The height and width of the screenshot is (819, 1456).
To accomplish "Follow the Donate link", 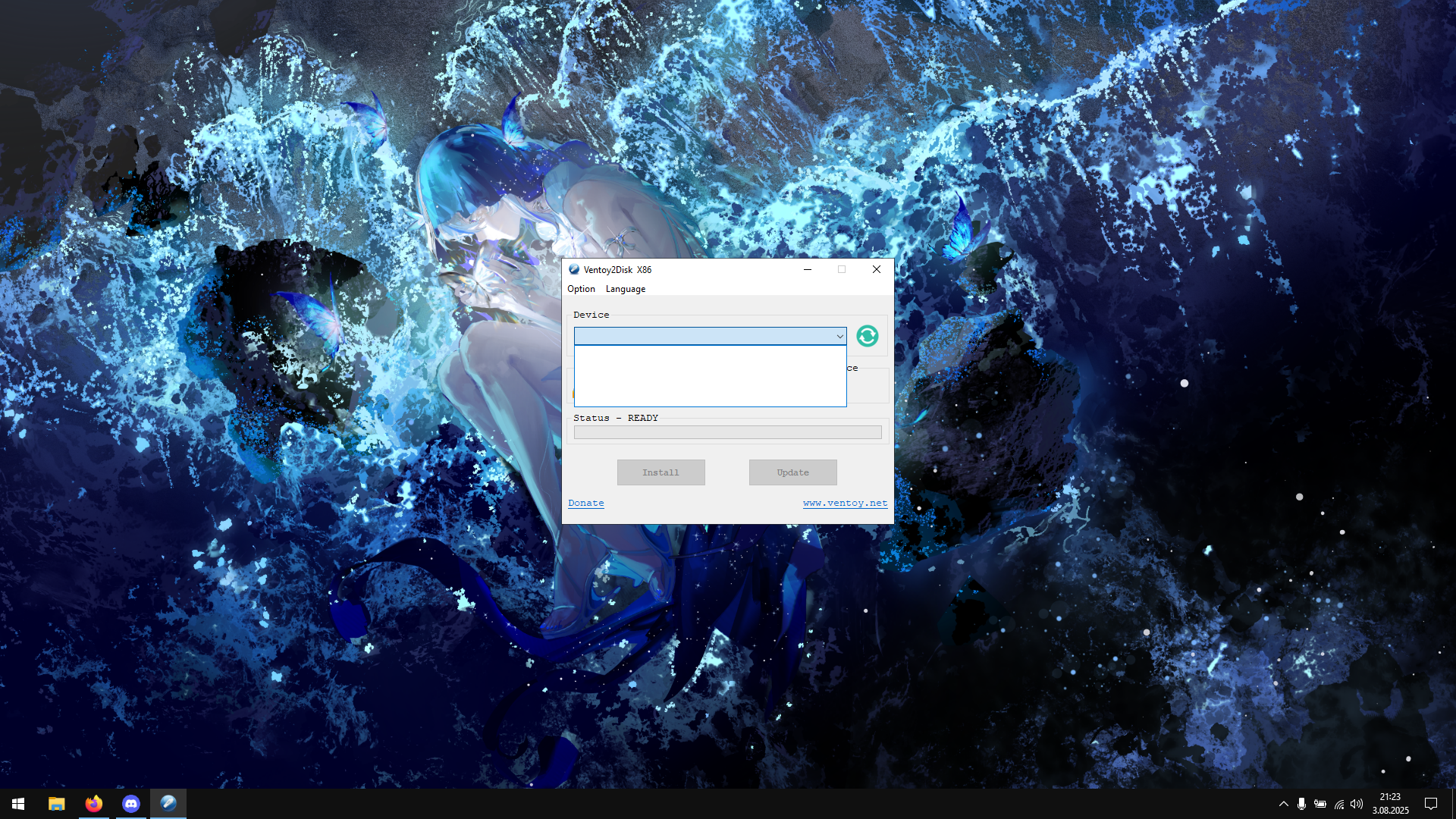I will [x=586, y=504].
